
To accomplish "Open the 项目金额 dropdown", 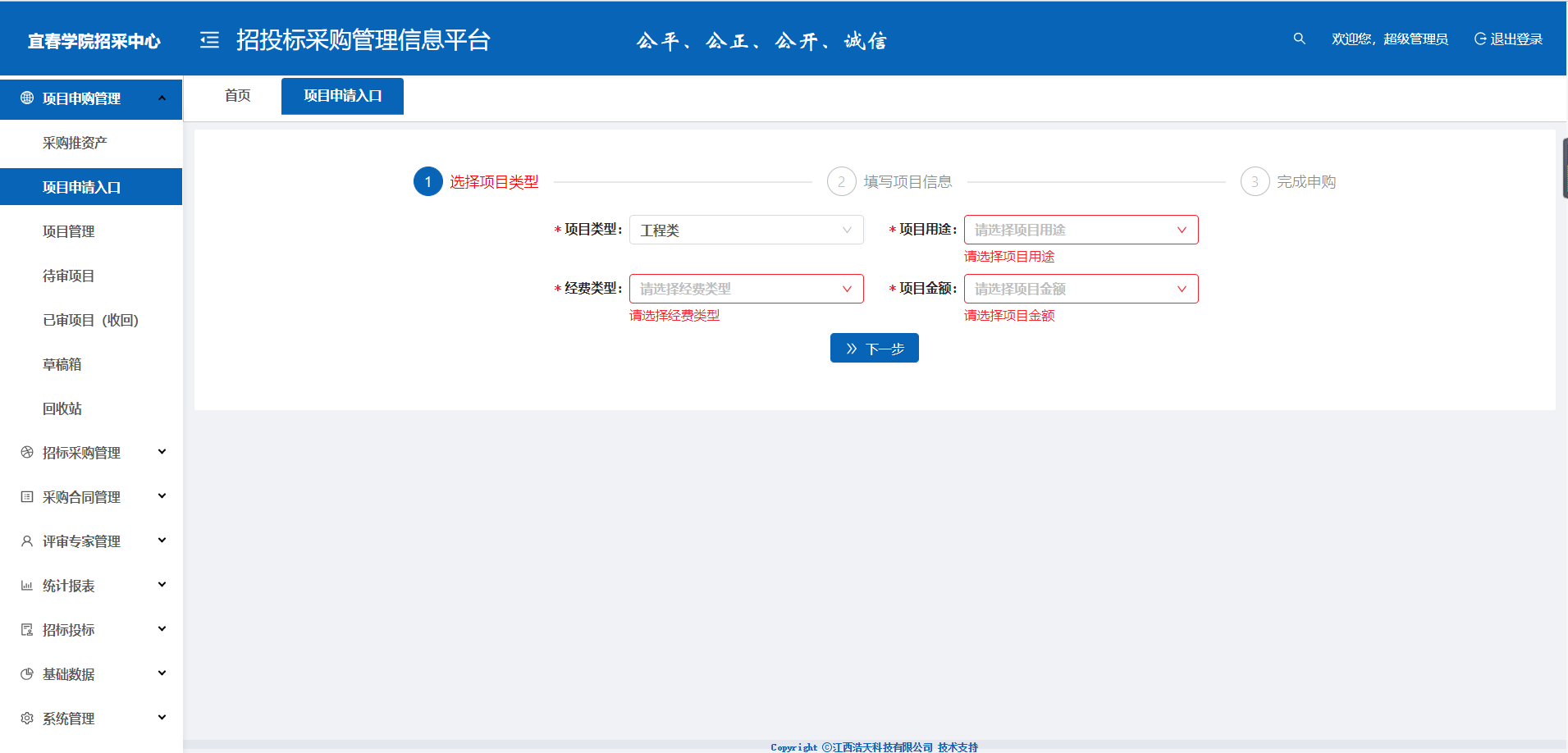I will point(1080,289).
